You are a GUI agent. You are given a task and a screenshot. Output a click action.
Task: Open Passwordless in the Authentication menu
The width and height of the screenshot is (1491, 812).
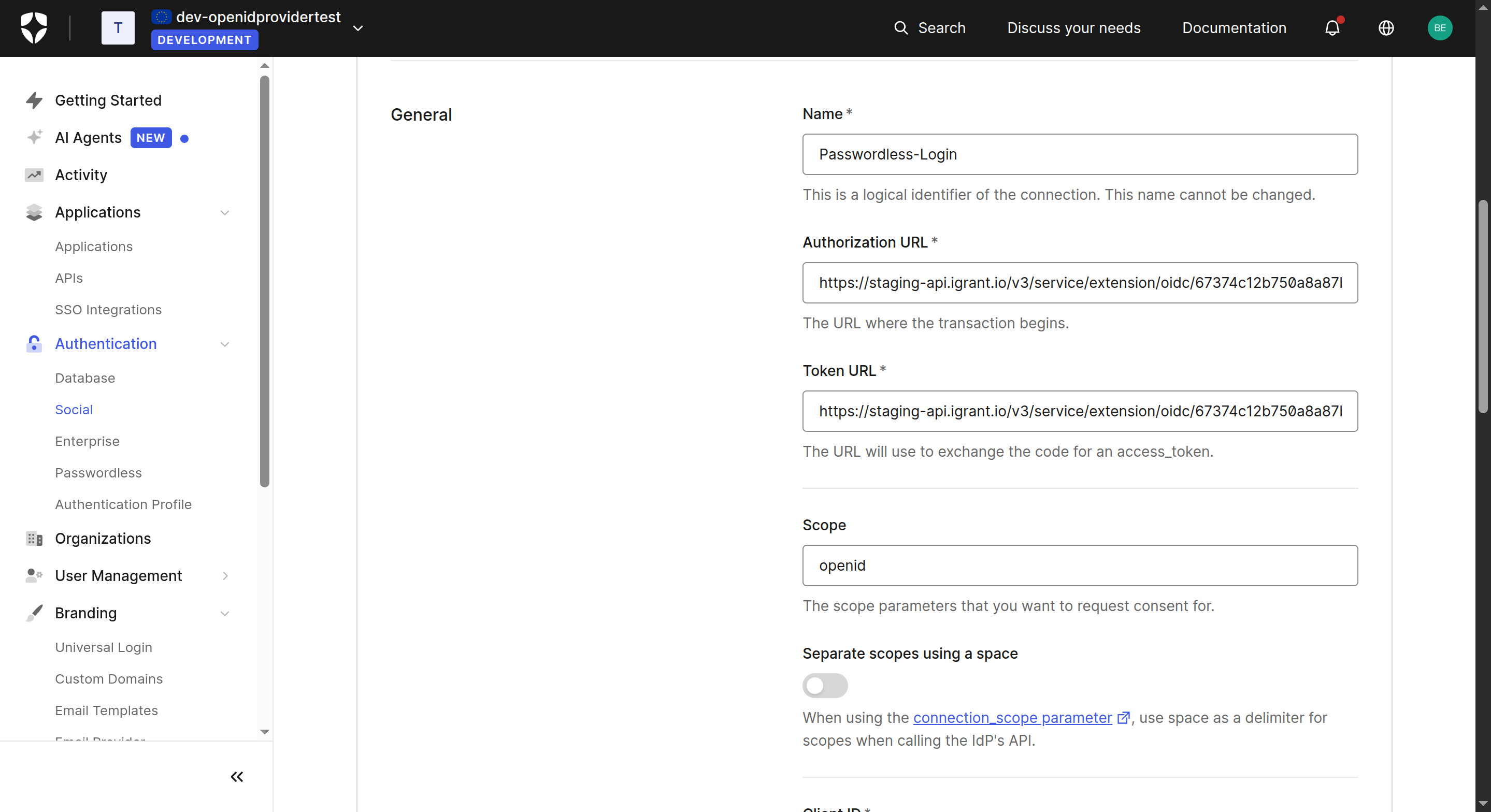[98, 472]
